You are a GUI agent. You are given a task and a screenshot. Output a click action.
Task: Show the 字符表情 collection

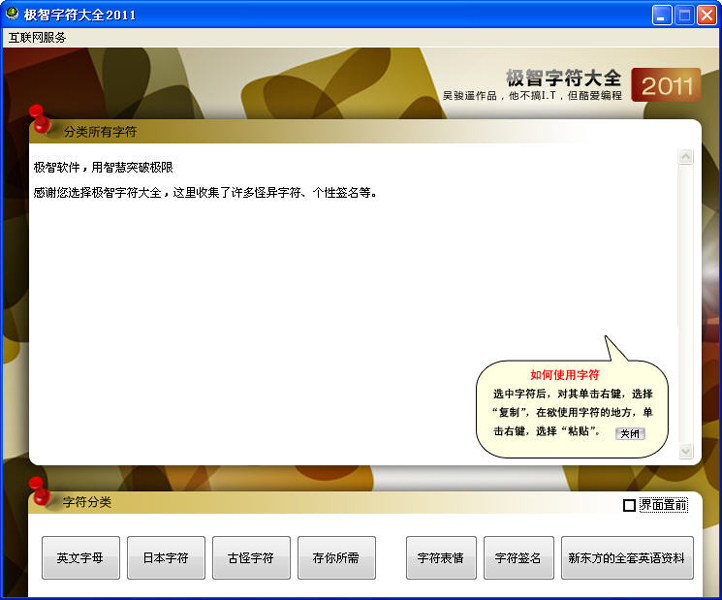441,558
